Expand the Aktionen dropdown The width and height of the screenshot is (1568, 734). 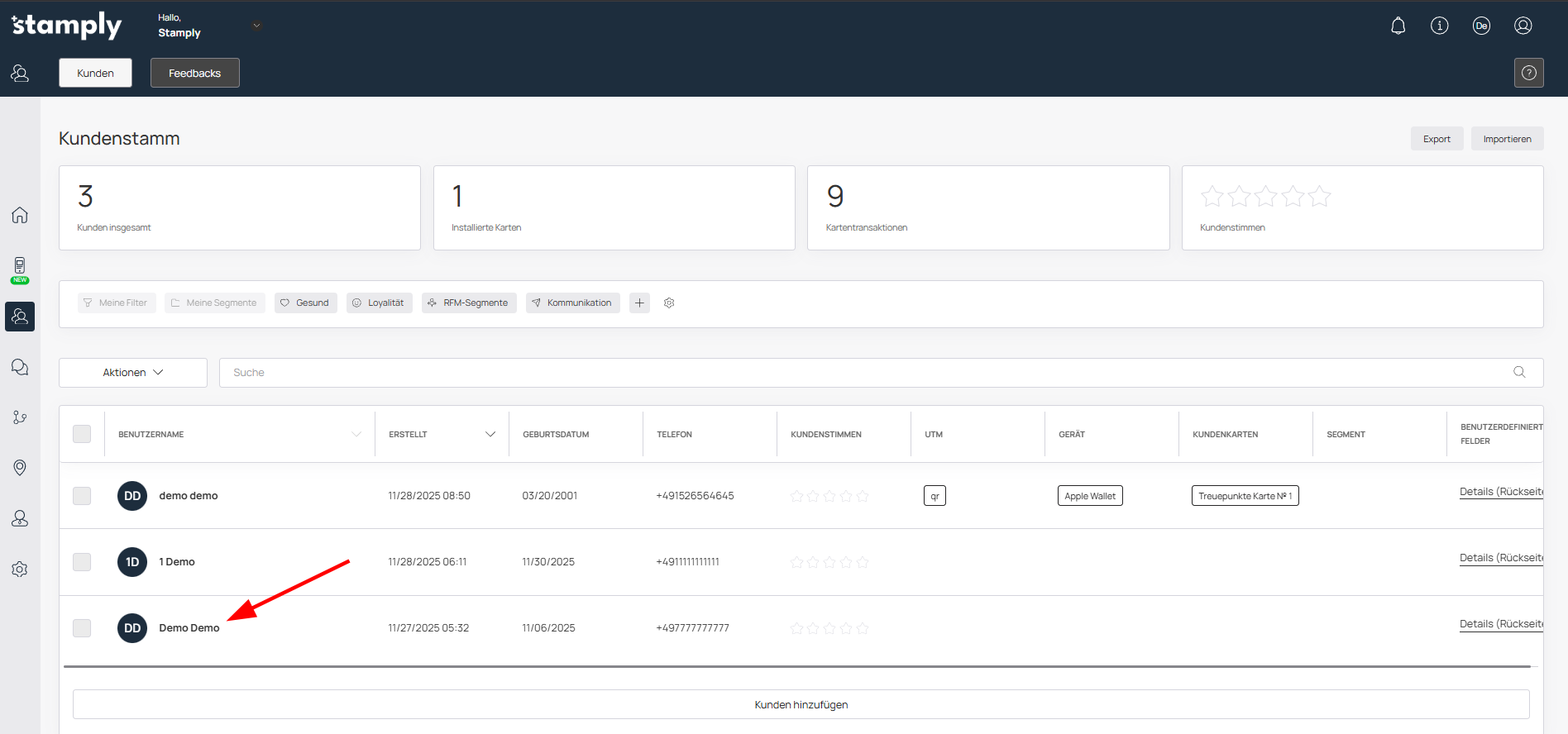(133, 373)
